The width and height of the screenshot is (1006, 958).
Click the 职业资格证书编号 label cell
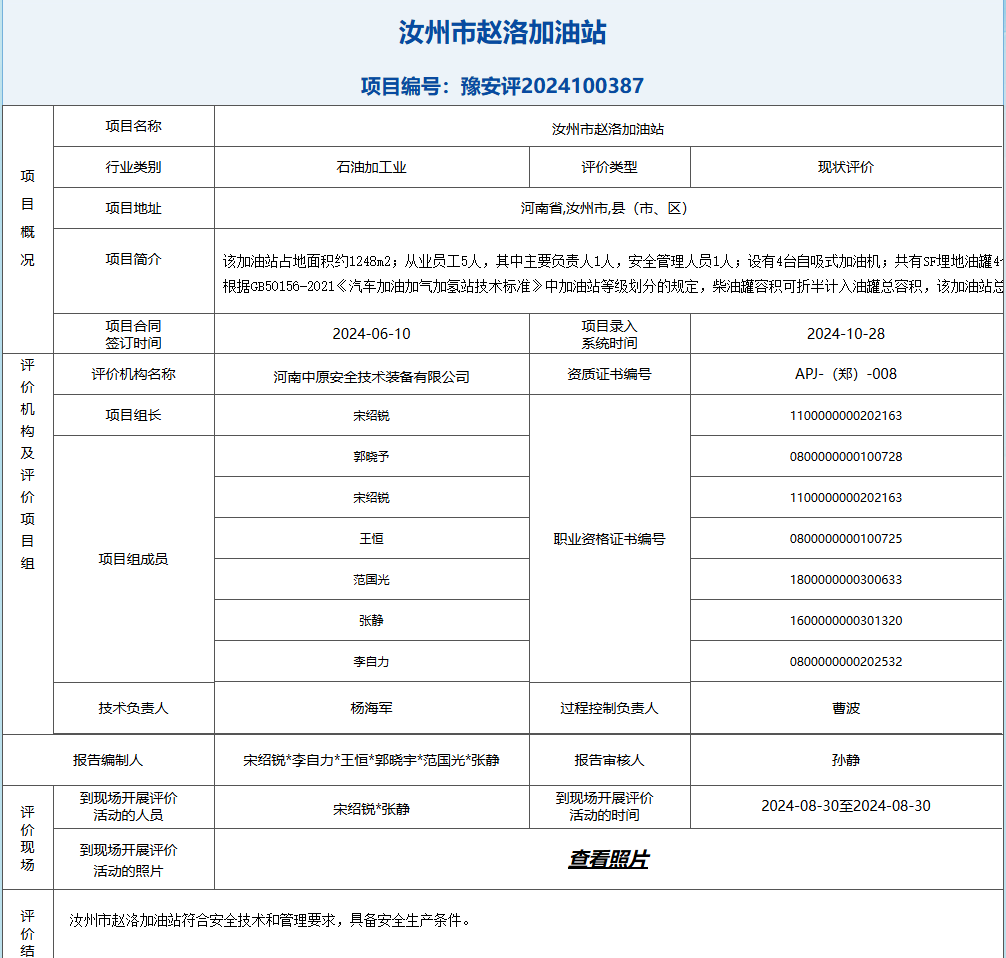[x=610, y=539]
